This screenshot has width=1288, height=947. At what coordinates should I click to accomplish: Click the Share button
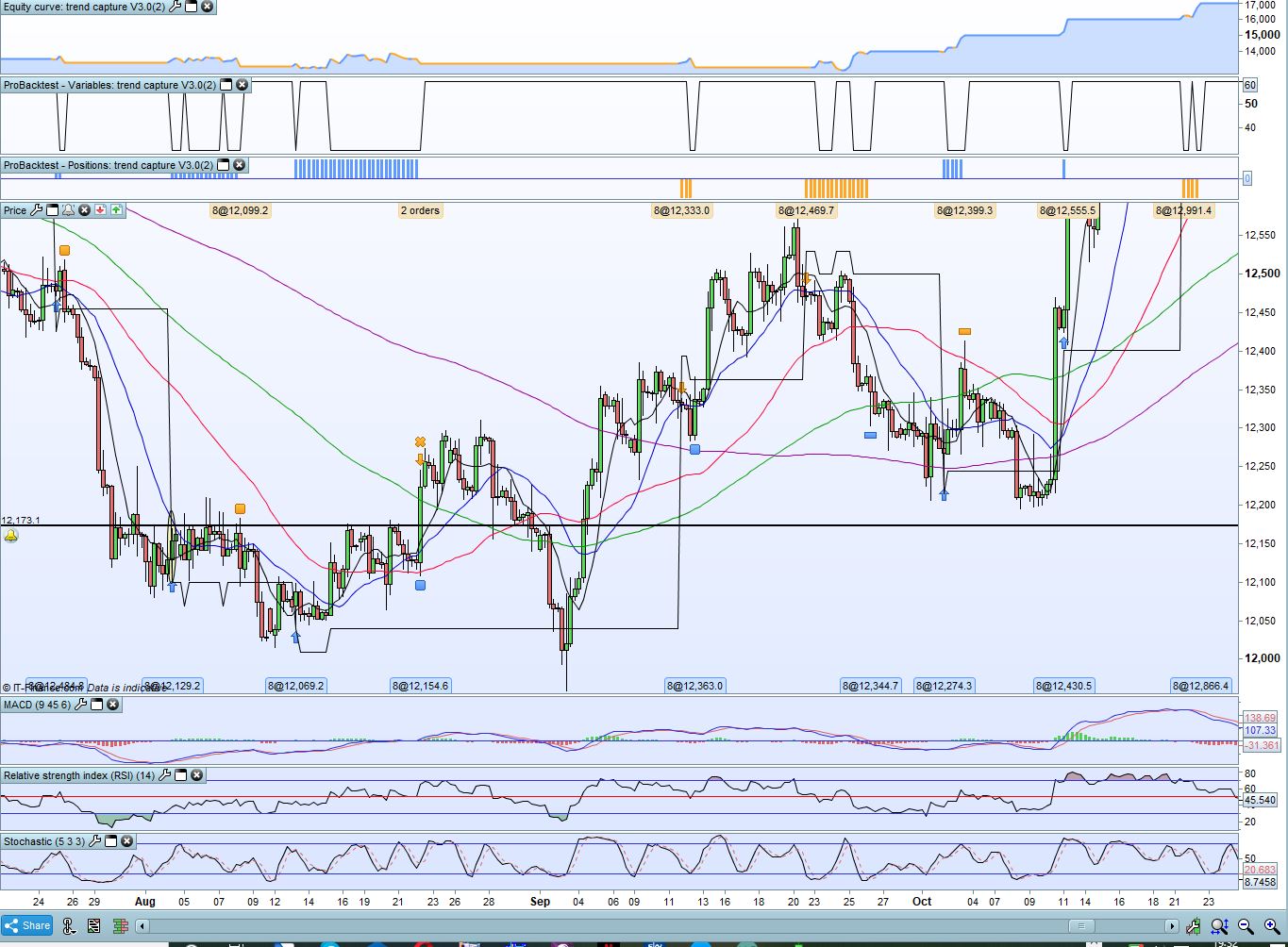(27, 926)
